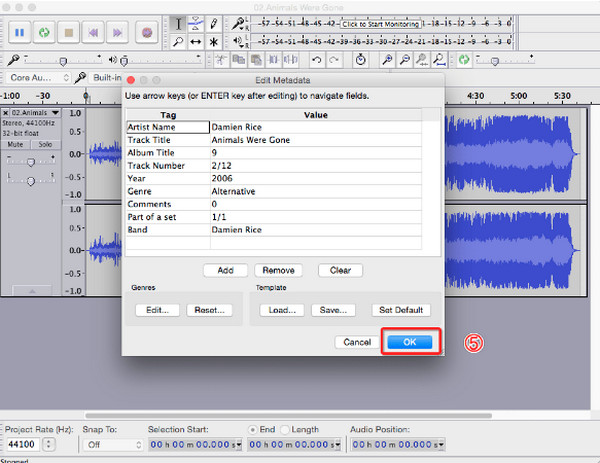The height and width of the screenshot is (463, 600).
Task: Click the Add tag button
Action: click(225, 270)
